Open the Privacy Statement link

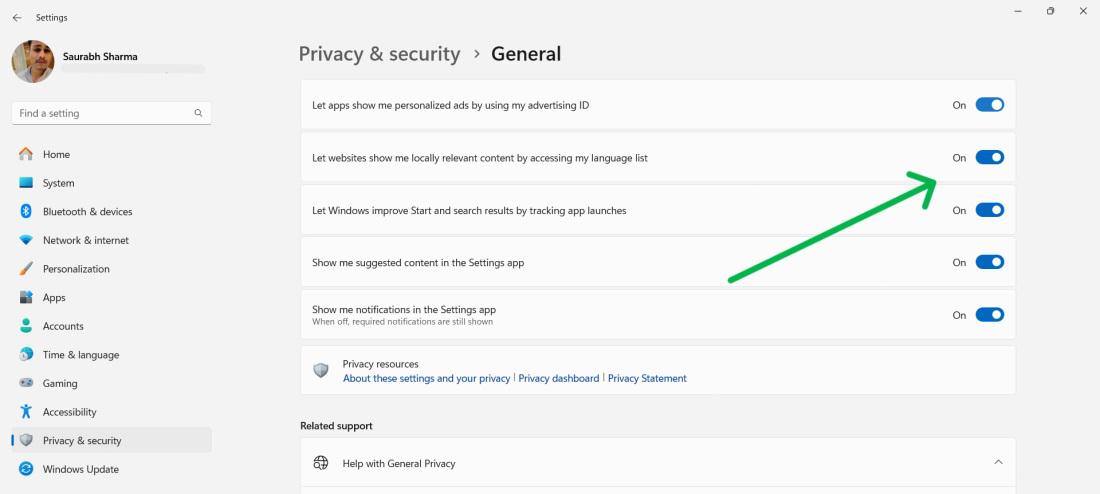click(647, 379)
